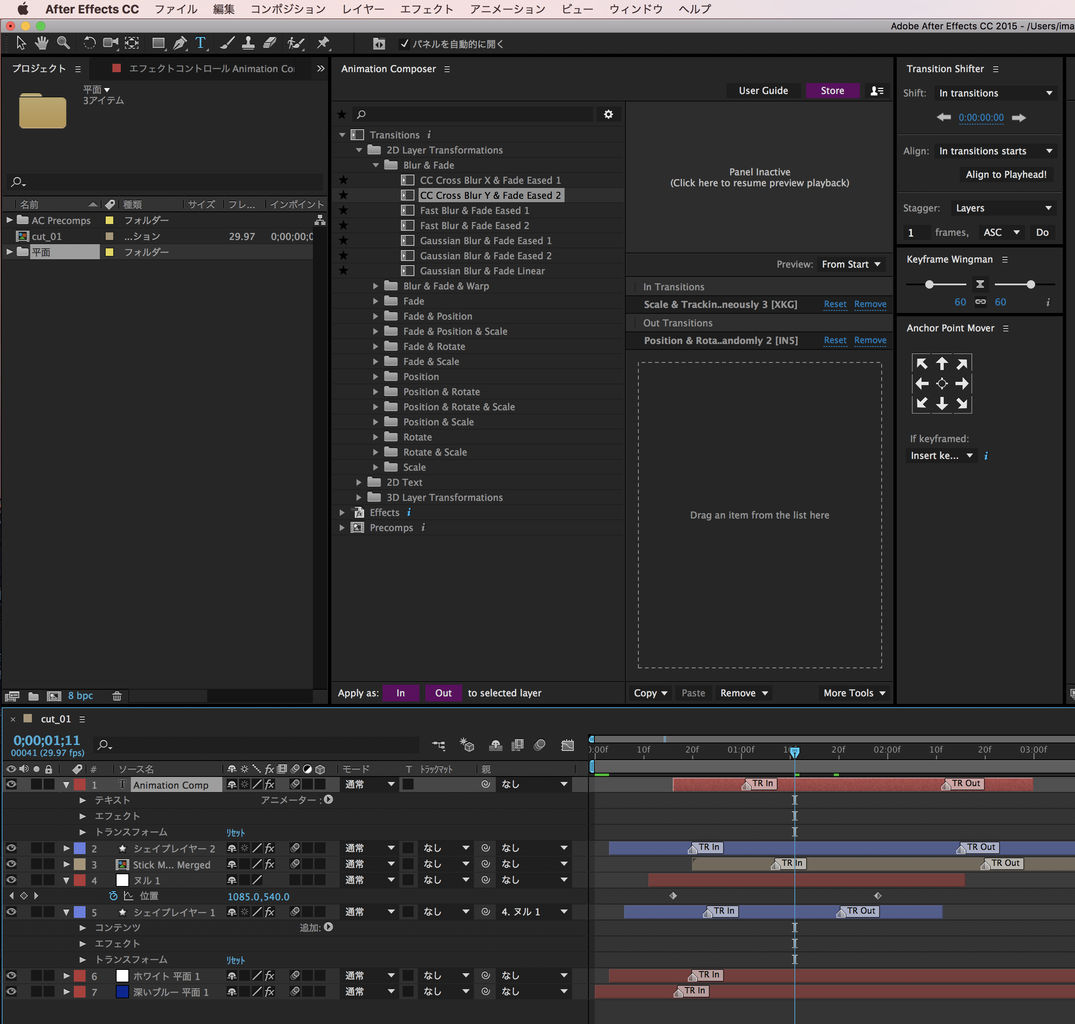Open the コンポジション menu

point(288,9)
